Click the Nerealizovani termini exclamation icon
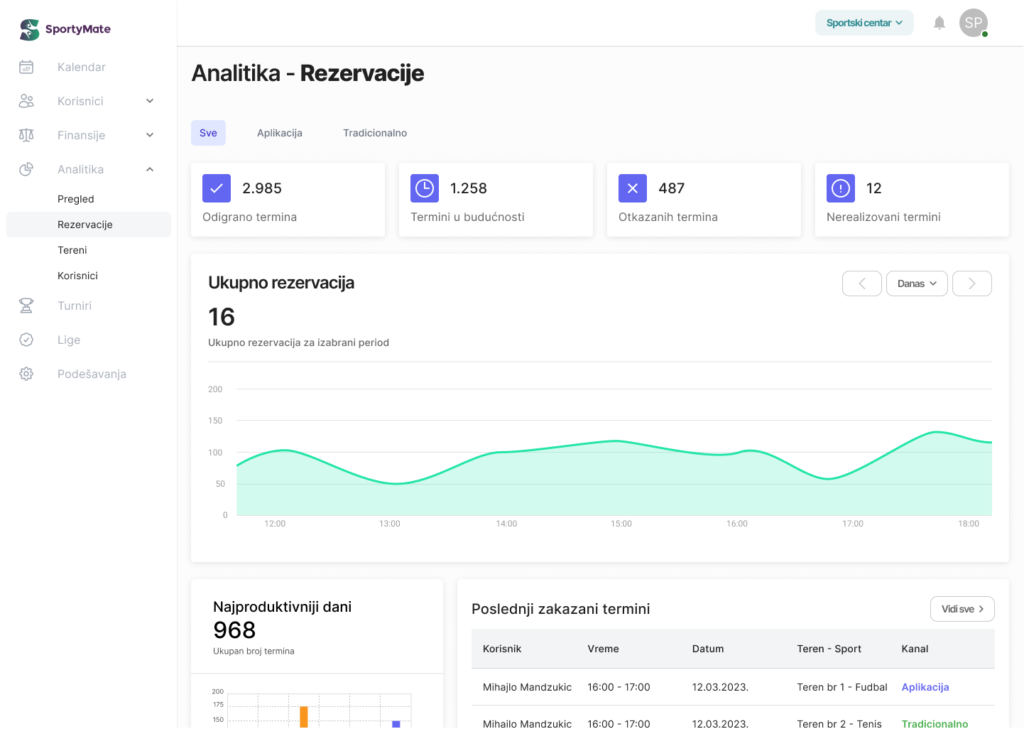The image size is (1024, 729). pyautogui.click(x=840, y=188)
